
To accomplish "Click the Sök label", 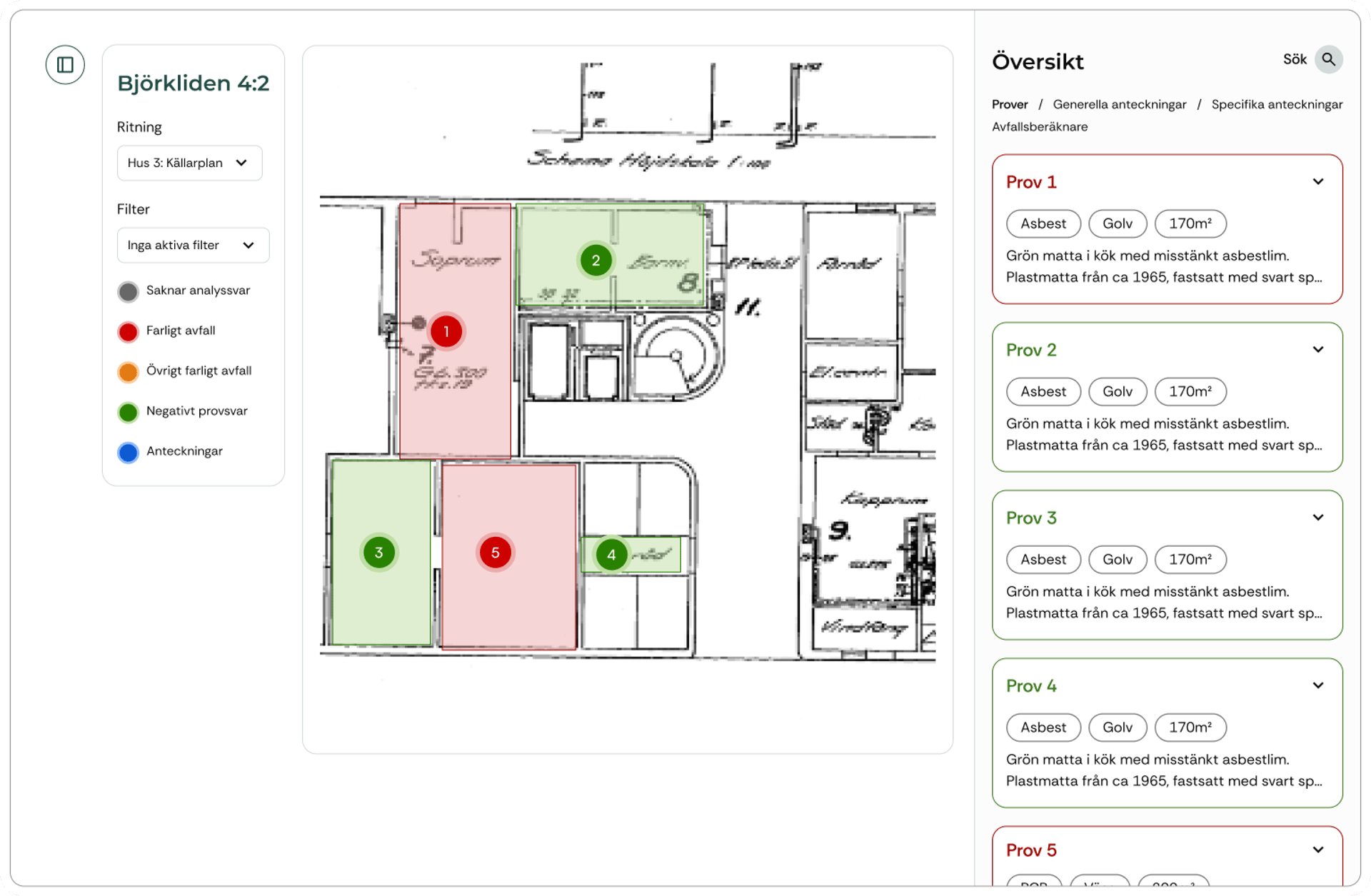I will pos(1295,60).
